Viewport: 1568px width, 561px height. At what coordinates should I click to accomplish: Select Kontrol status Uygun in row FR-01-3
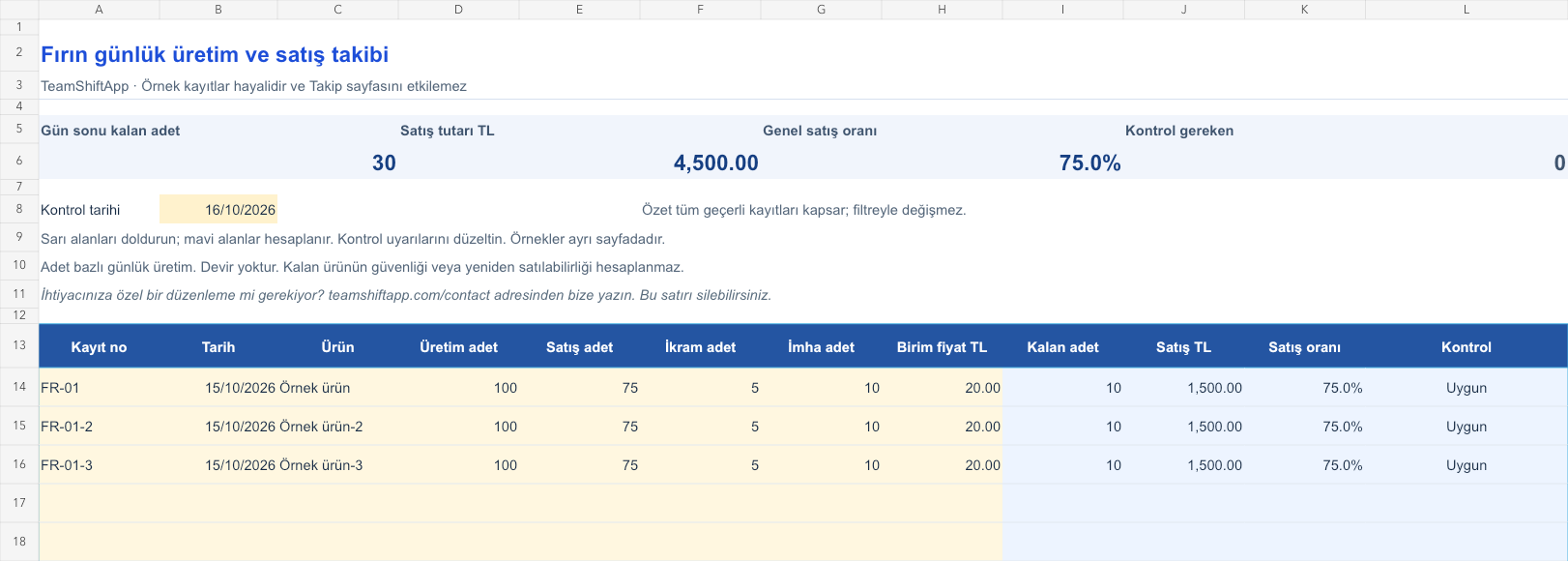tap(1466, 465)
